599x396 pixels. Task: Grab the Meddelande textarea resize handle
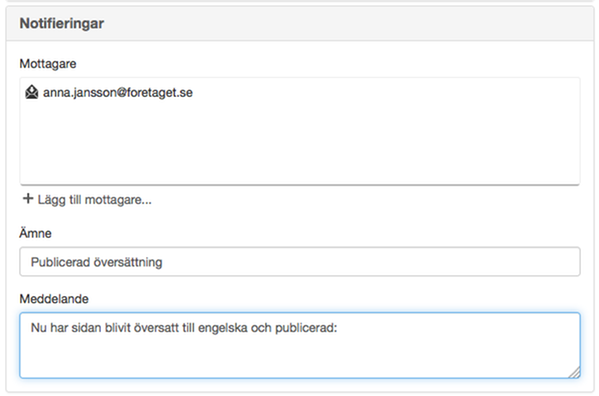[x=574, y=372]
